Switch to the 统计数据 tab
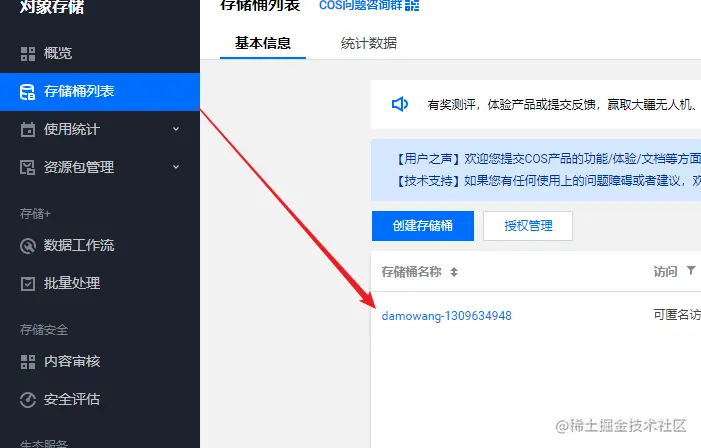Viewport: 701px width, 448px height. tap(369, 43)
